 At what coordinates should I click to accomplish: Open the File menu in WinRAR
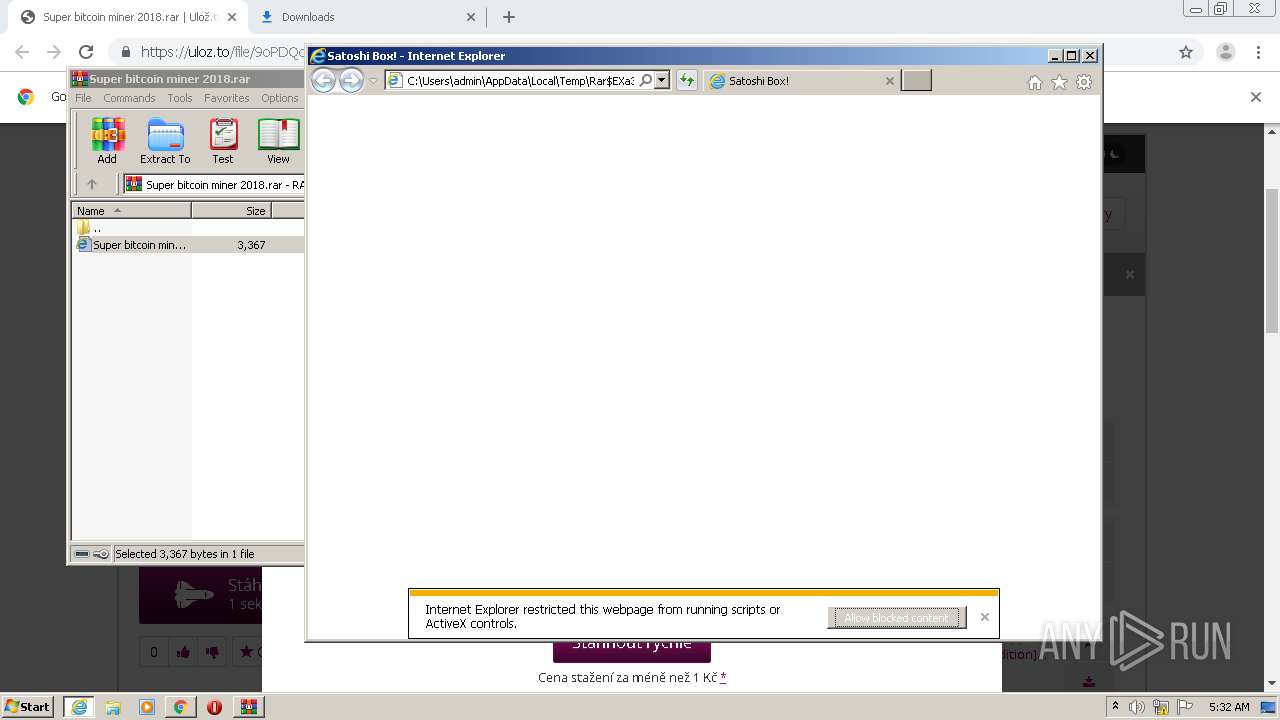(83, 98)
